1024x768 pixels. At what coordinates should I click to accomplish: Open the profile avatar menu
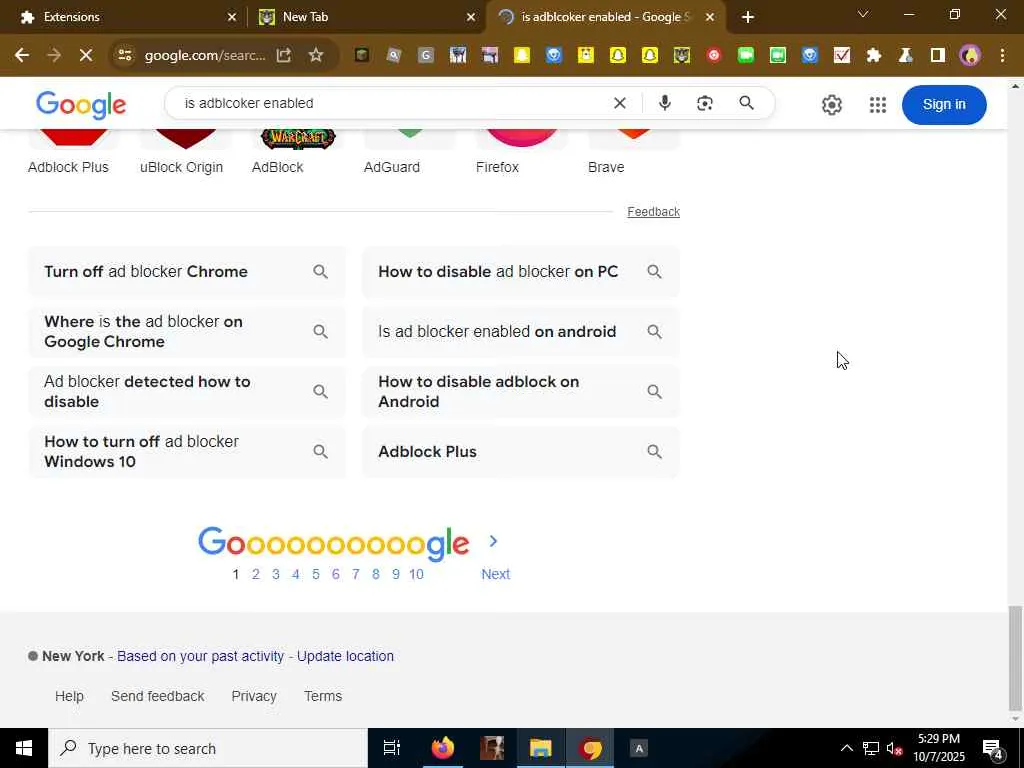[970, 56]
